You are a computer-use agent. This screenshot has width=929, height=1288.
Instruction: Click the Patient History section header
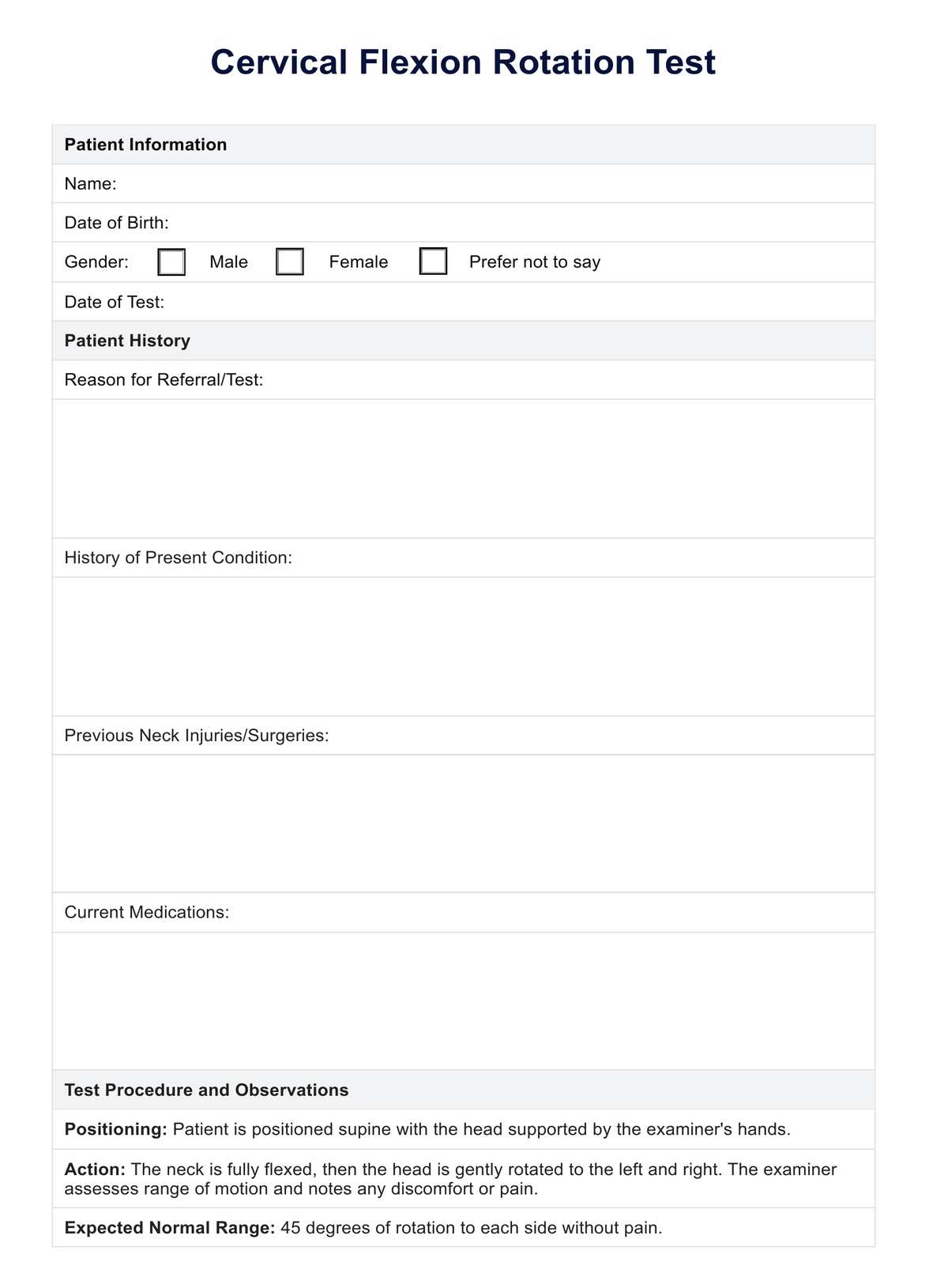127,341
